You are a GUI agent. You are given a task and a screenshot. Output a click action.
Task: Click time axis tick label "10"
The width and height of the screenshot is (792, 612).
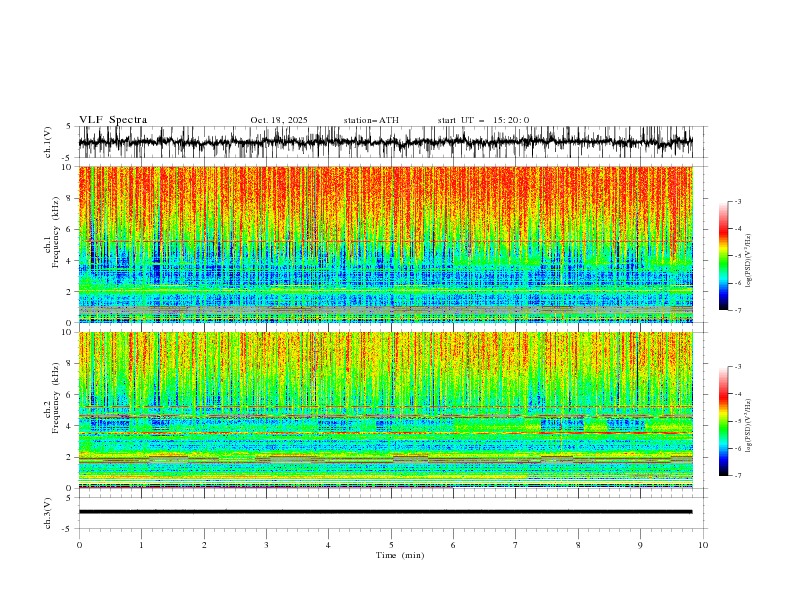703,545
